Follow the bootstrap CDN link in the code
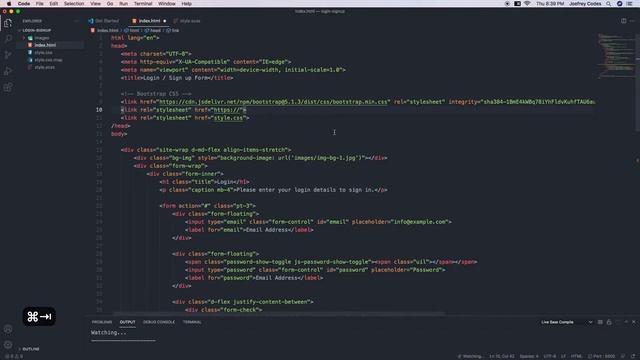The image size is (640, 360). pos(273,102)
